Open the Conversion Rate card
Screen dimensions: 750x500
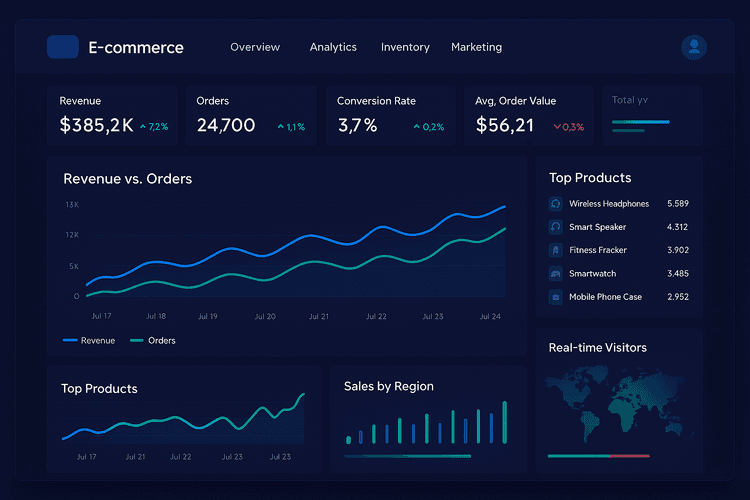click(391, 116)
